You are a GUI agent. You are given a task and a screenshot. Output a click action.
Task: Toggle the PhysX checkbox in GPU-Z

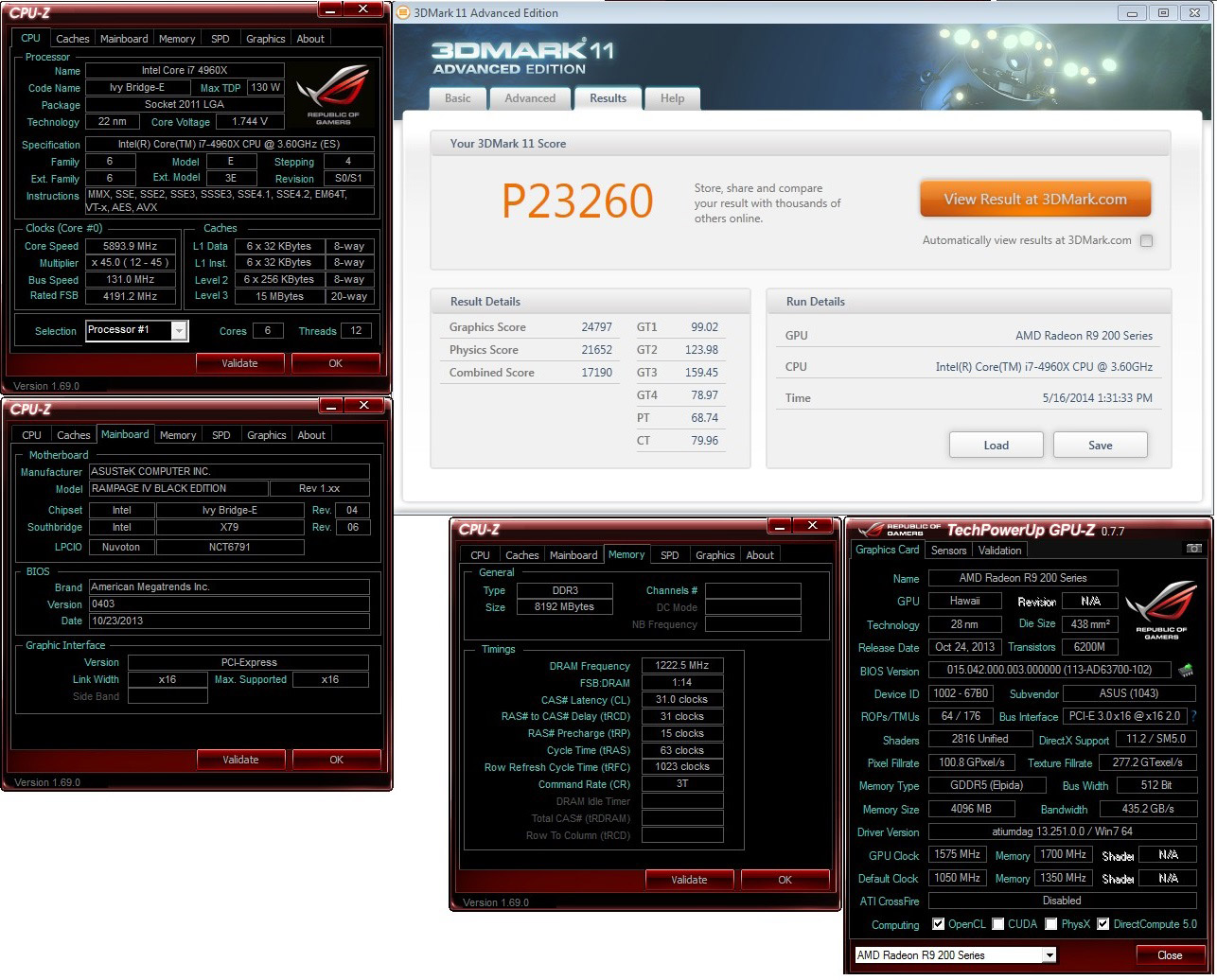click(1051, 924)
